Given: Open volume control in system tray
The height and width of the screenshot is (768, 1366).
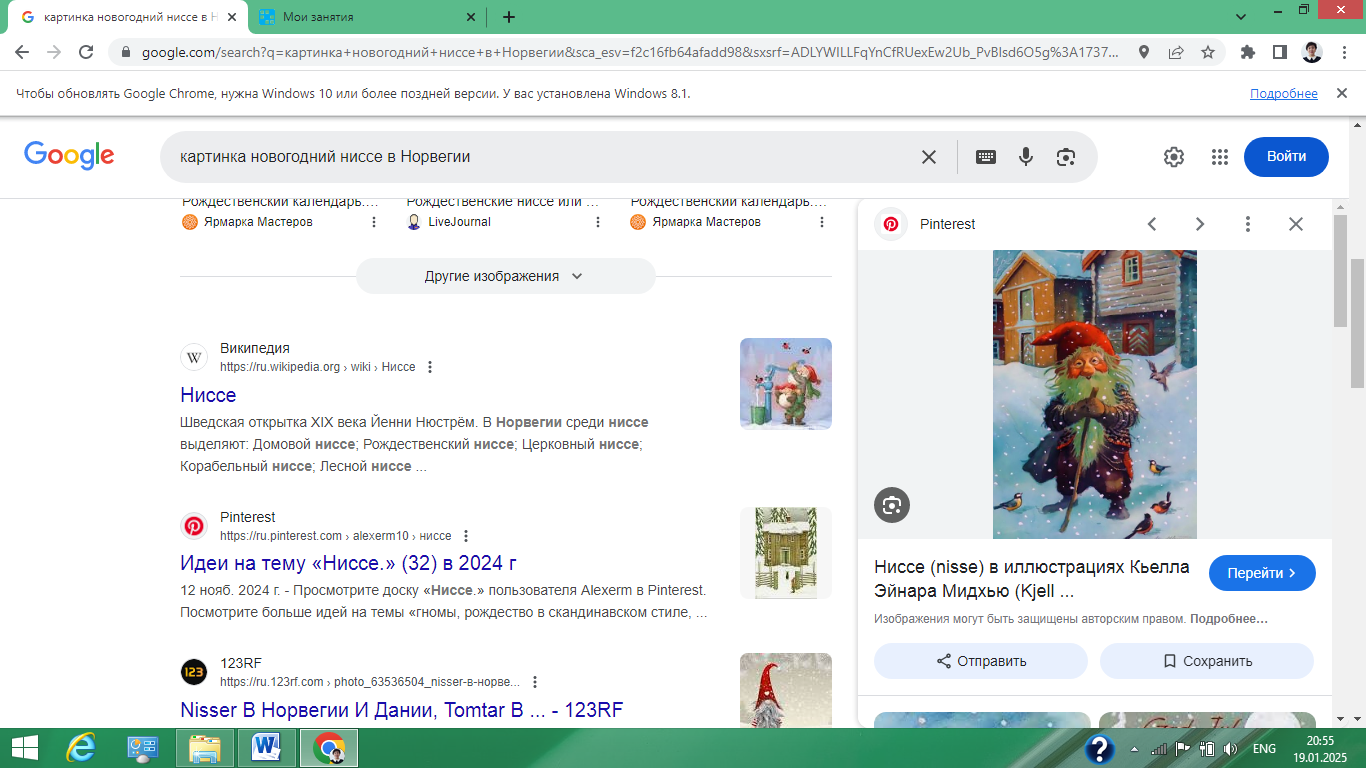Looking at the screenshot, I should [1231, 748].
